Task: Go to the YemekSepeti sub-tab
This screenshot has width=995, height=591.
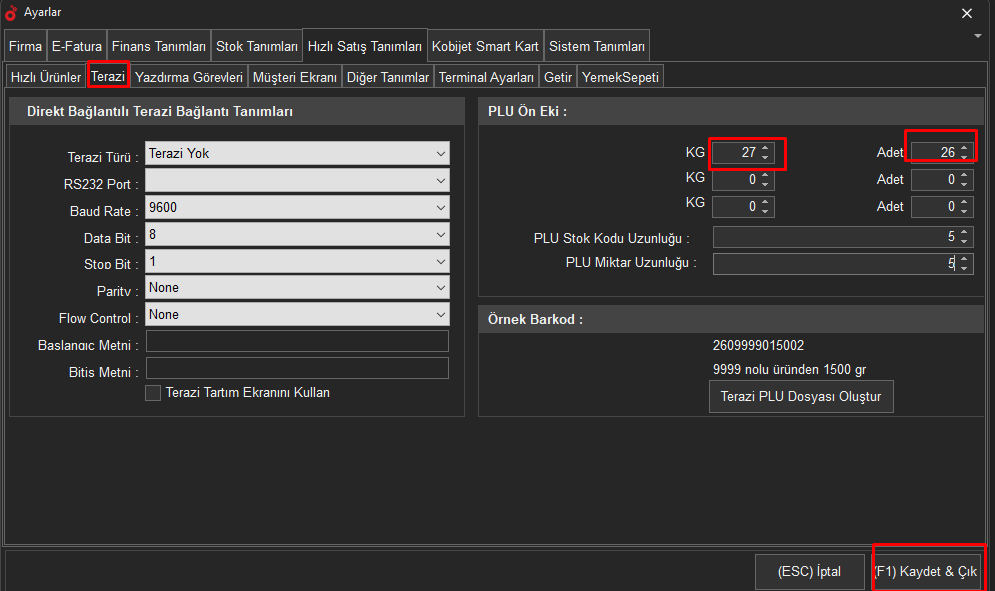Action: [620, 77]
